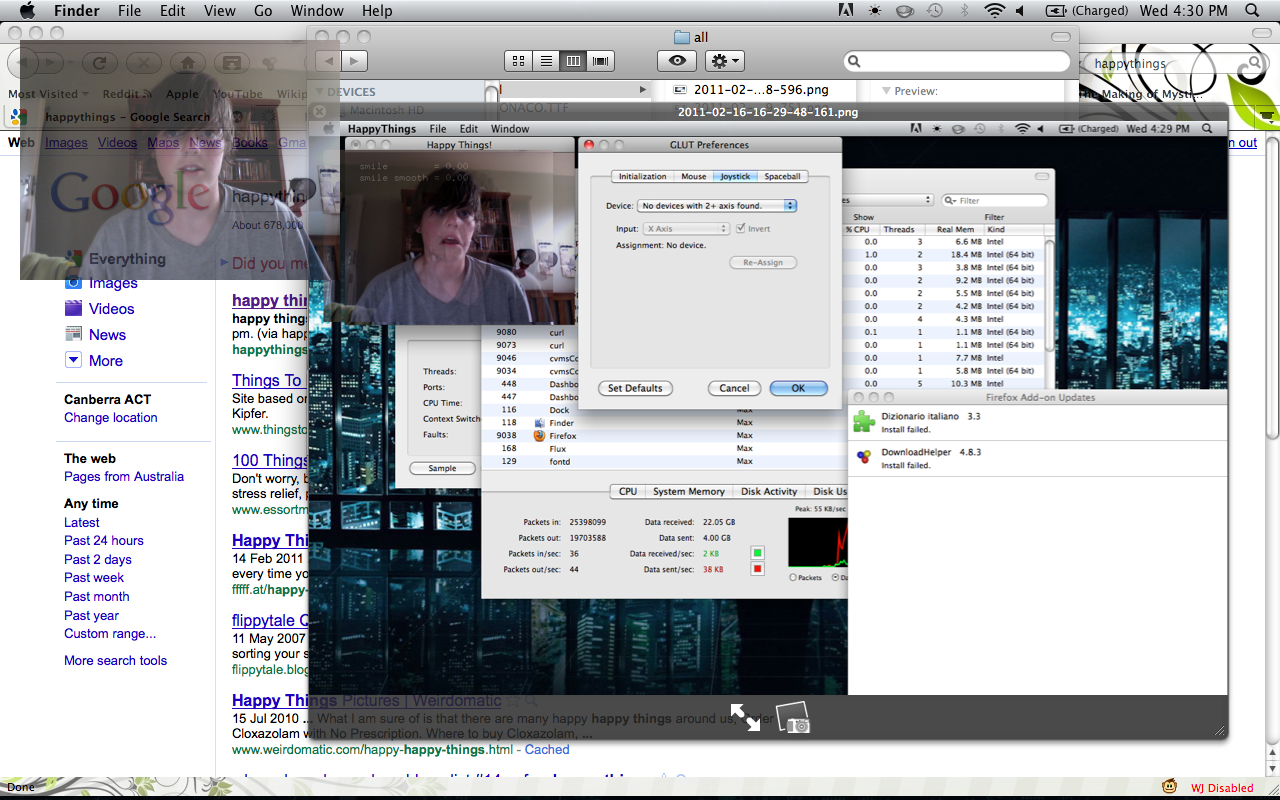This screenshot has height=800, width=1280.
Task: Open the Go menu
Action: [263, 11]
